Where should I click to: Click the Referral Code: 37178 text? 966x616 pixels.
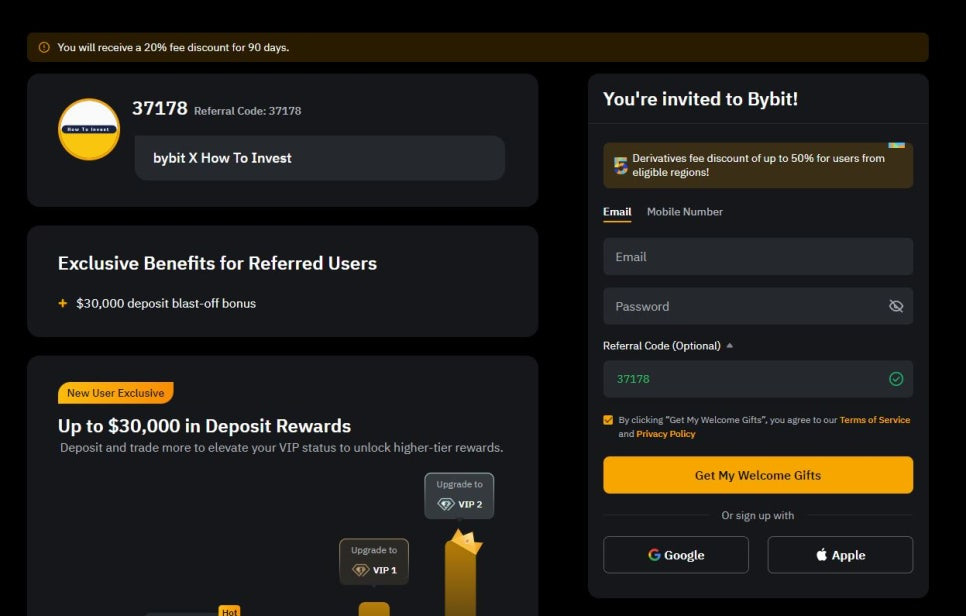tap(248, 111)
